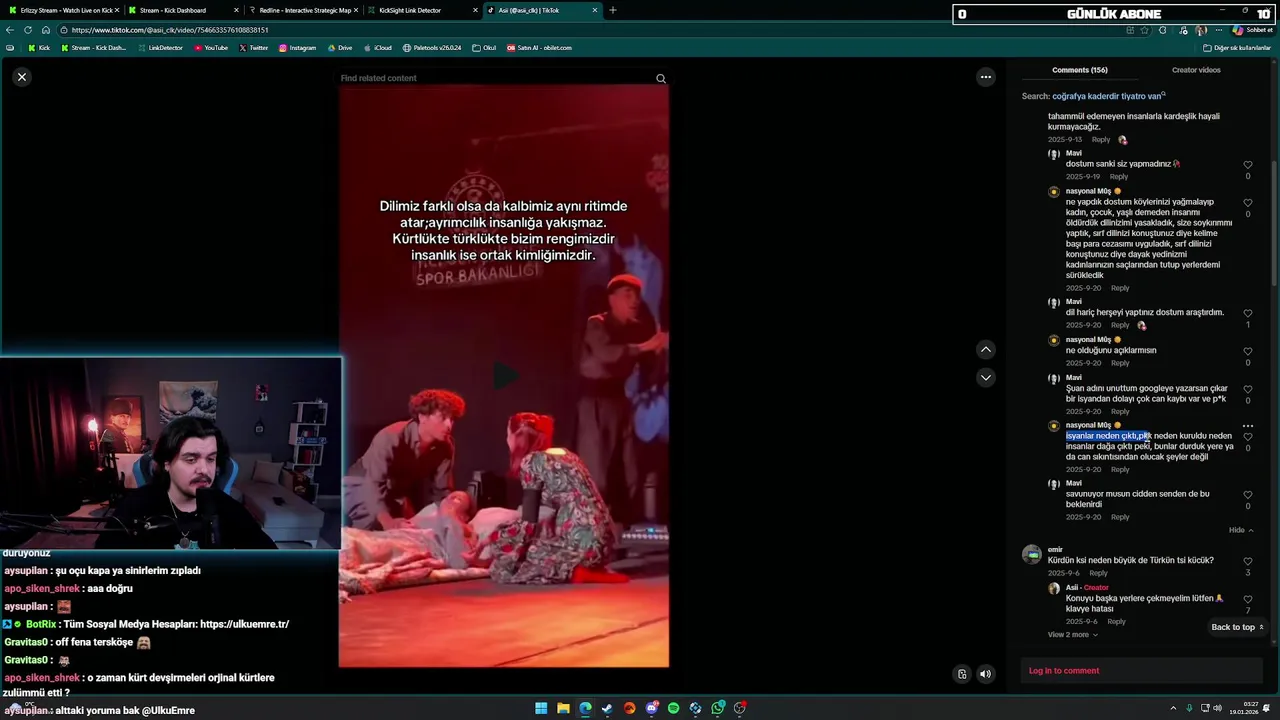This screenshot has height=720, width=1280.
Task: Switch to the Stream - Kick Dashboard tab
Action: tap(180, 10)
